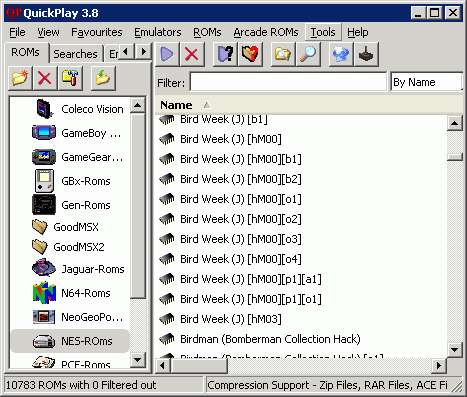
Task: Click chip icon beside Bird Week (J) [hM03]
Action: pos(167,319)
